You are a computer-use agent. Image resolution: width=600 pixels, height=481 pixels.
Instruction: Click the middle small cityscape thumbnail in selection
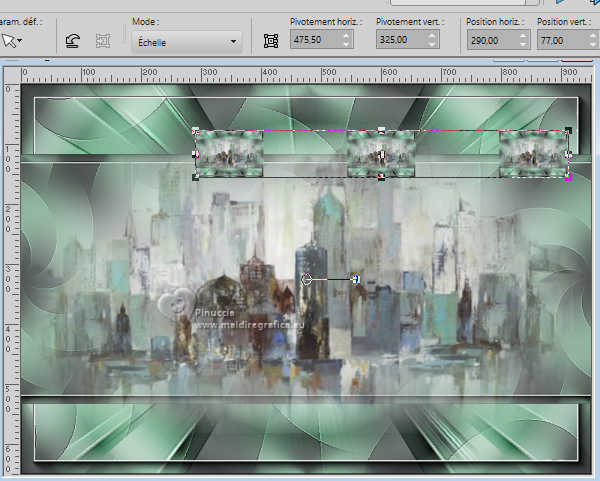pos(381,154)
